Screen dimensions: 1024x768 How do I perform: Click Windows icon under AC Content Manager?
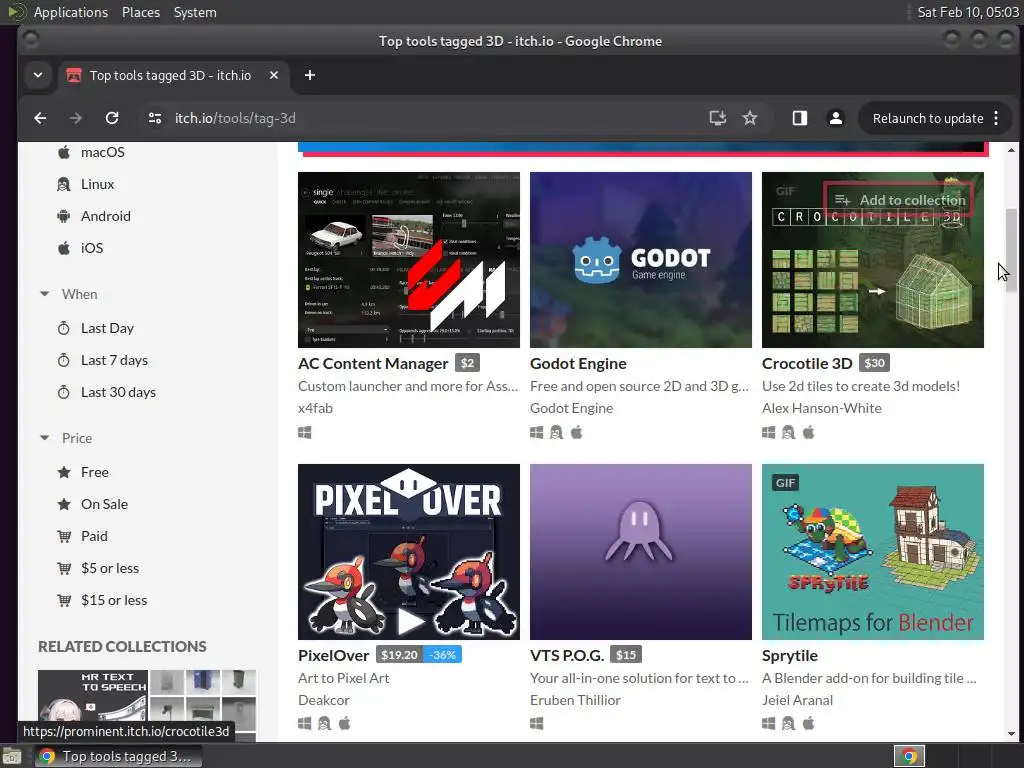(305, 432)
